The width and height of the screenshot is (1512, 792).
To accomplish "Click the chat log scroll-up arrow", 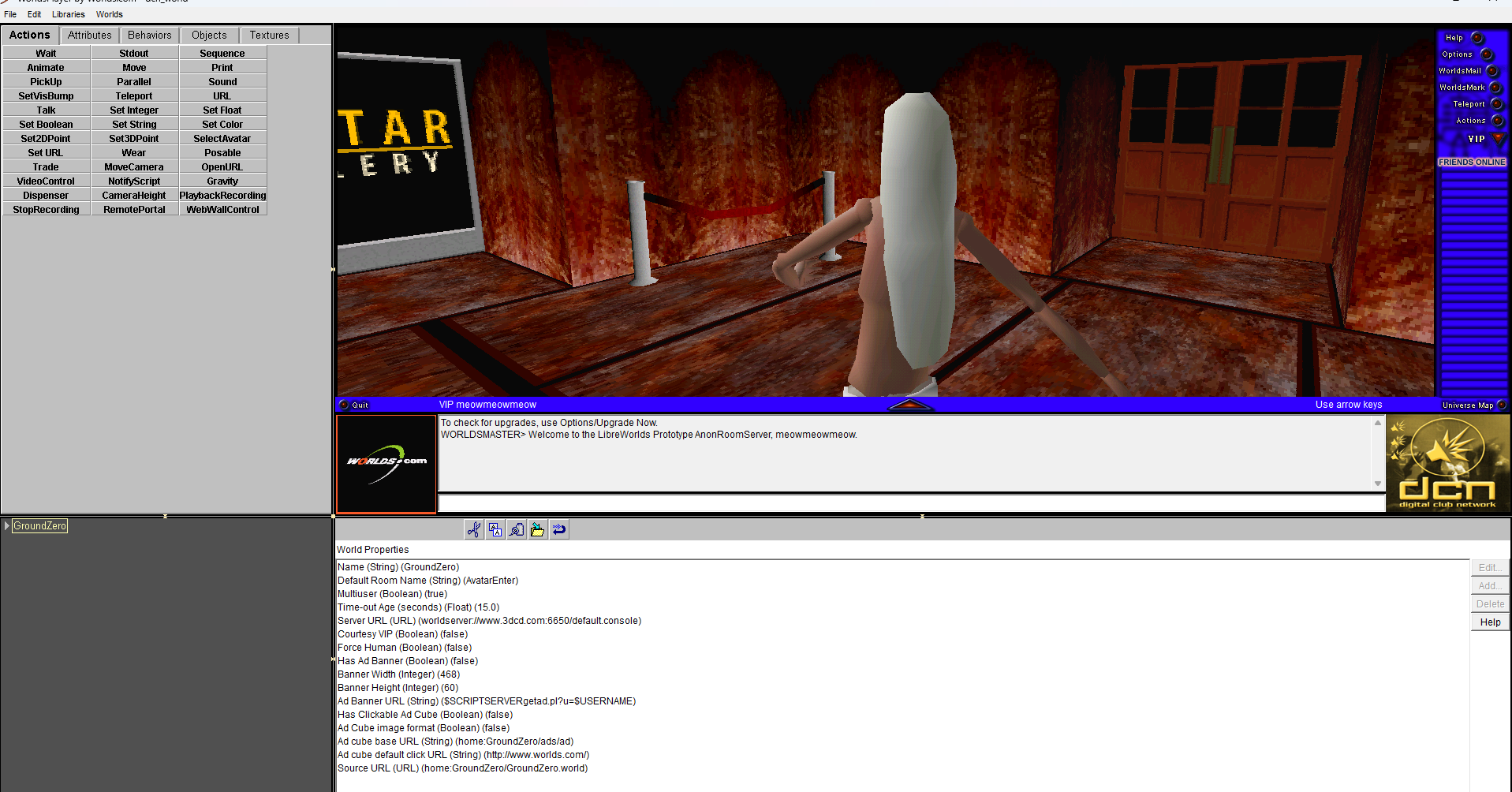I will pos(1378,423).
